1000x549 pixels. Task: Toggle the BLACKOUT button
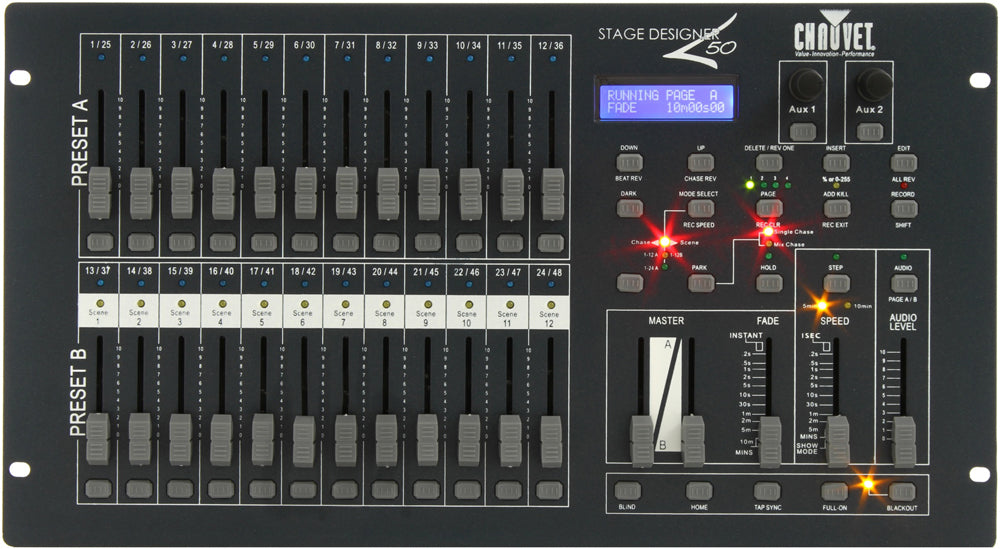click(x=902, y=492)
